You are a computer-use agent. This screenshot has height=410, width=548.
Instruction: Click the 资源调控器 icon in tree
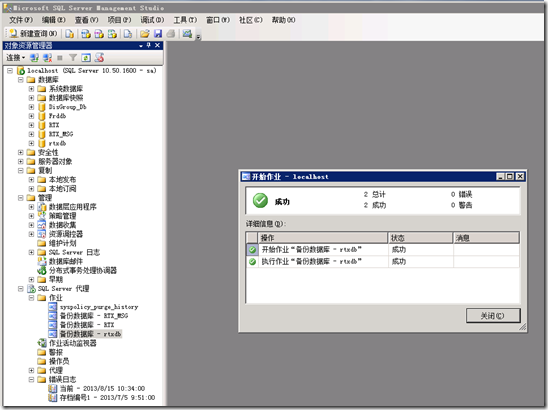pos(42,234)
